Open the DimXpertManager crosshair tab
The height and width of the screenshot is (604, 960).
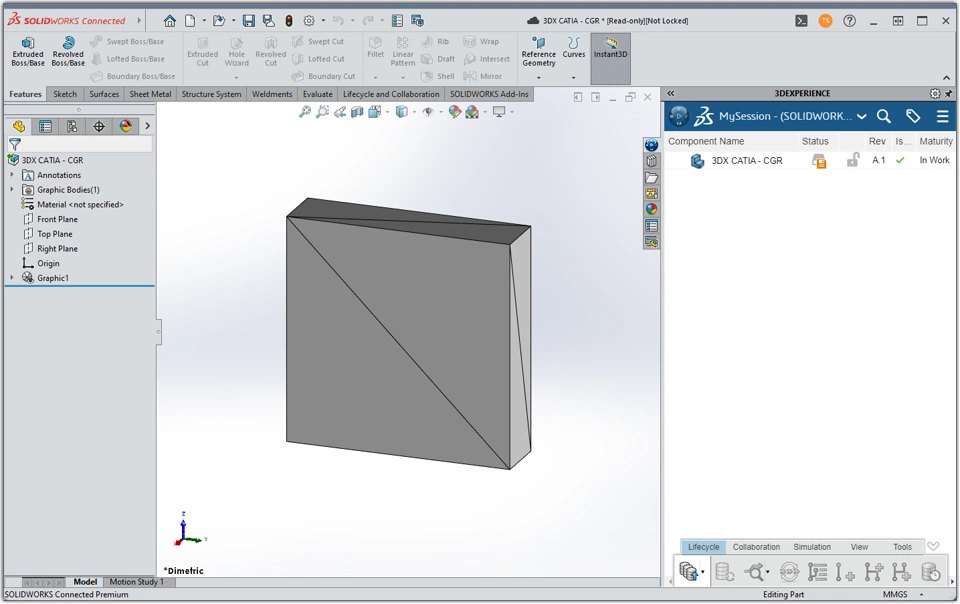[99, 126]
